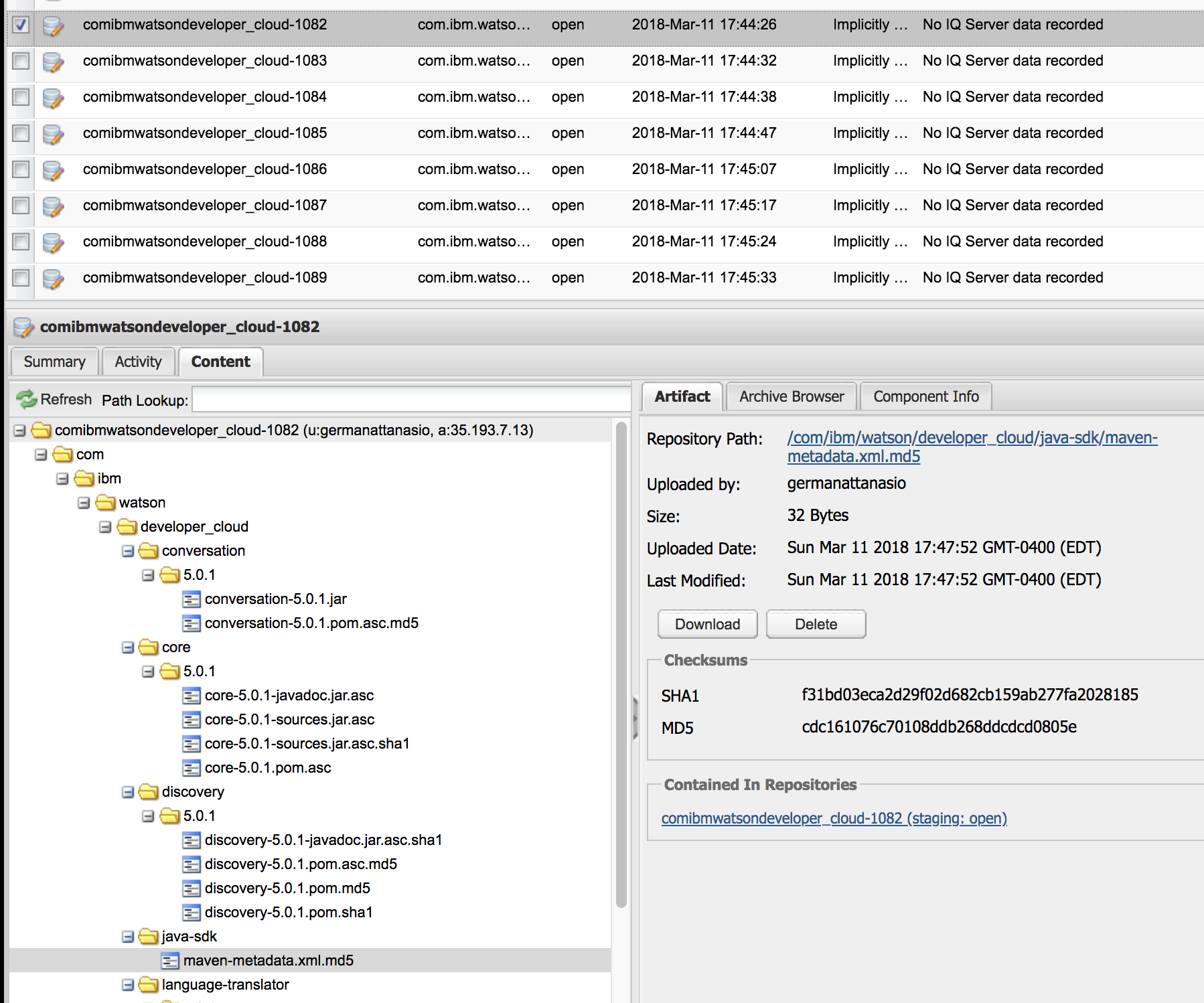Click the repository icon for cloud-1085 row
1204x1003 pixels.
tap(53, 134)
